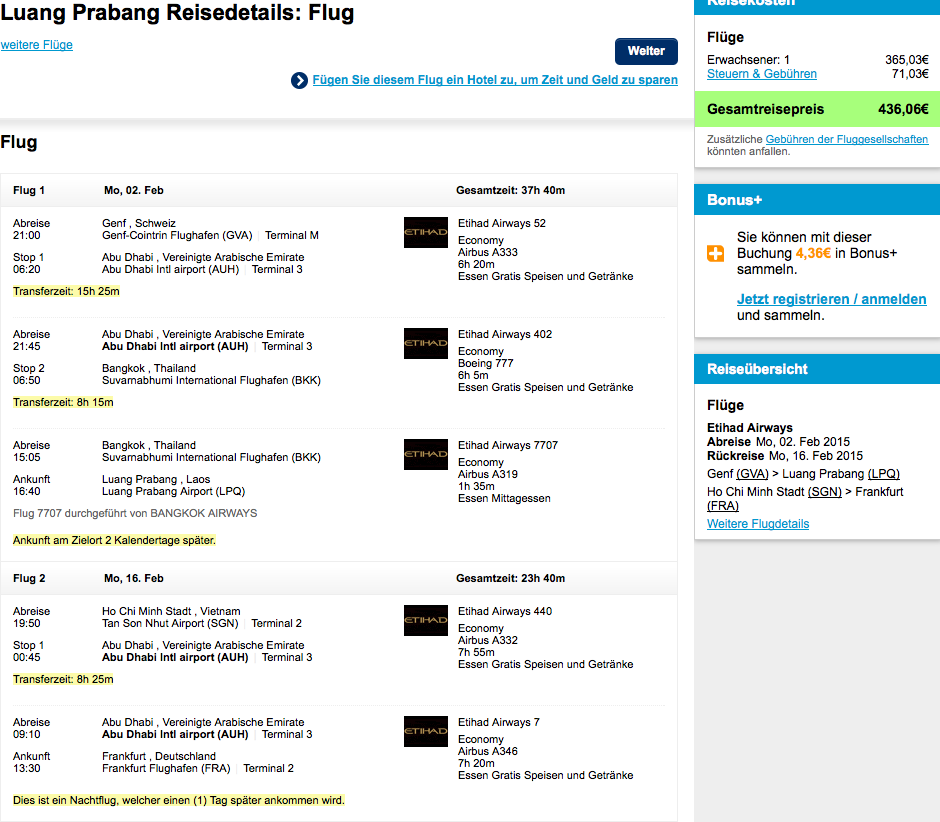Click the orange Bonus+ plus icon
Viewport: 940px width, 822px height.
[715, 253]
